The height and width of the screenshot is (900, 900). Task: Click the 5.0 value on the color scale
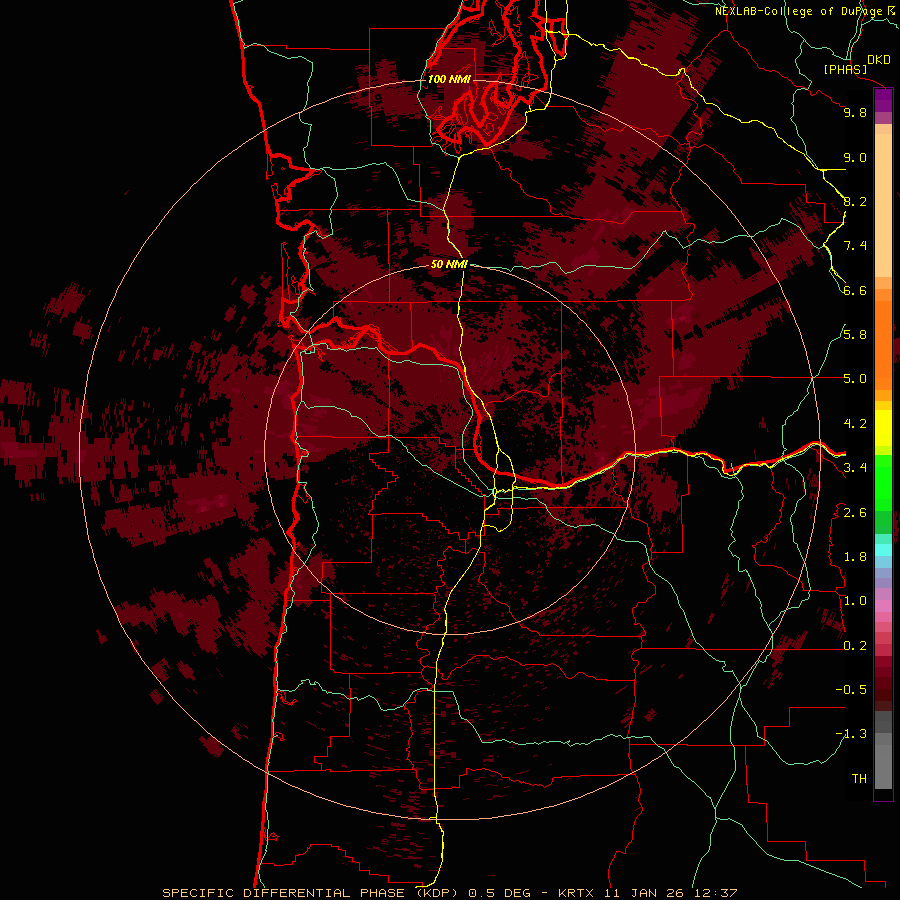(x=855, y=379)
